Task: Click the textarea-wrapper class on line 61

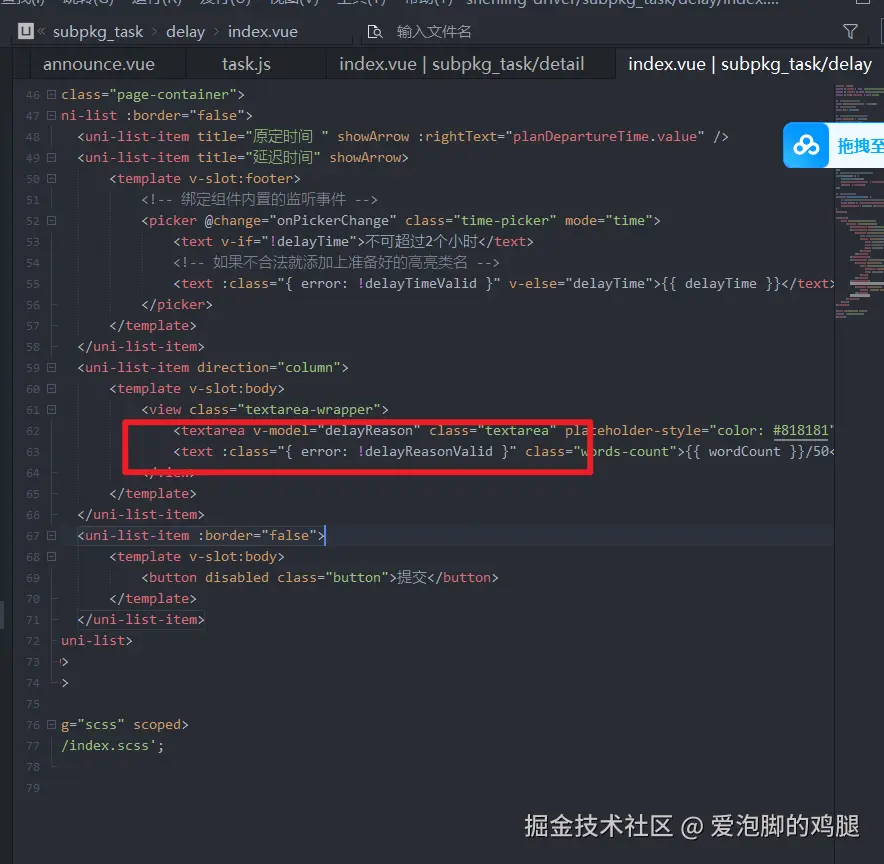Action: point(309,410)
